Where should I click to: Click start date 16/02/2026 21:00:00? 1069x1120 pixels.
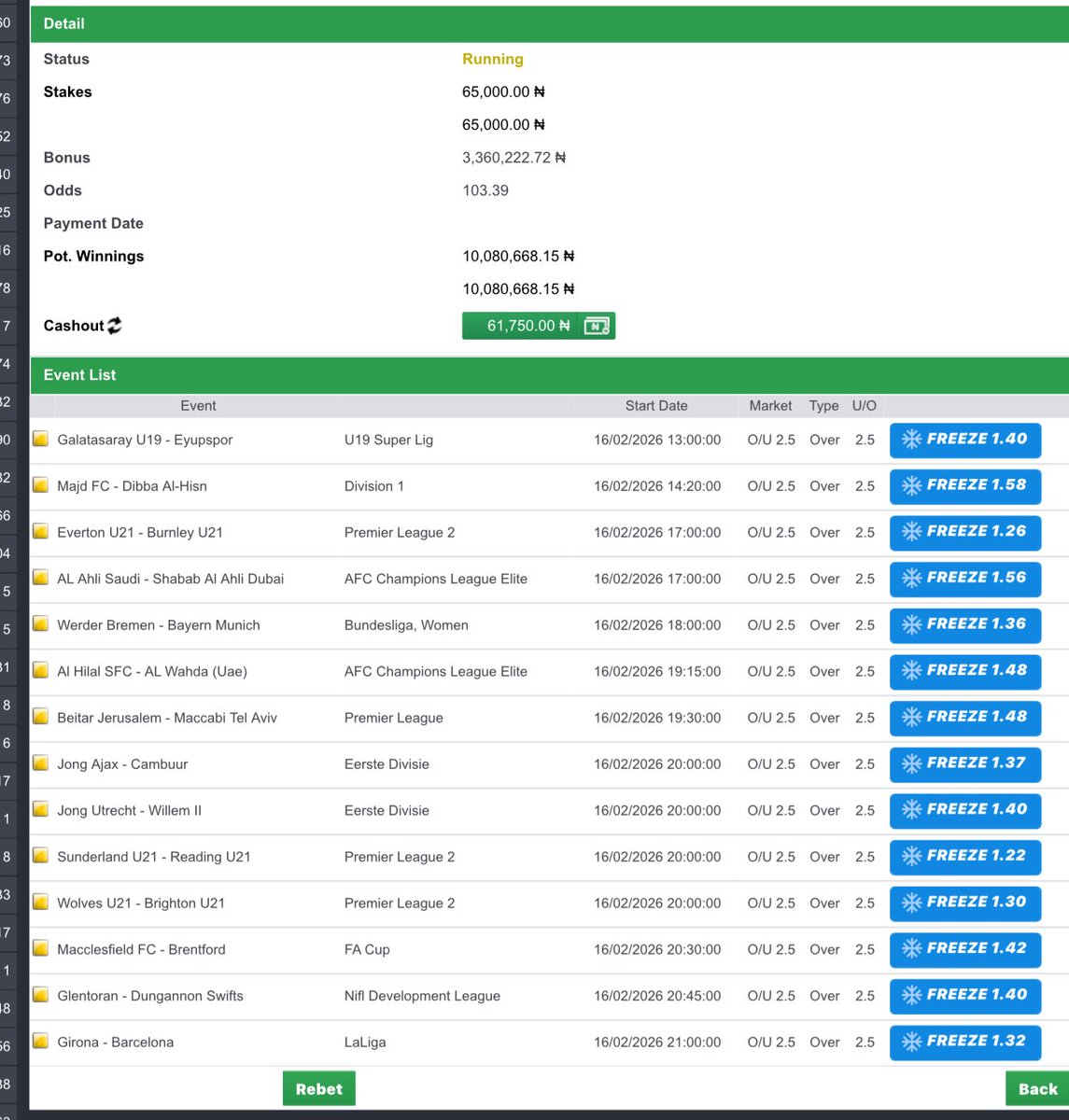657,1042
